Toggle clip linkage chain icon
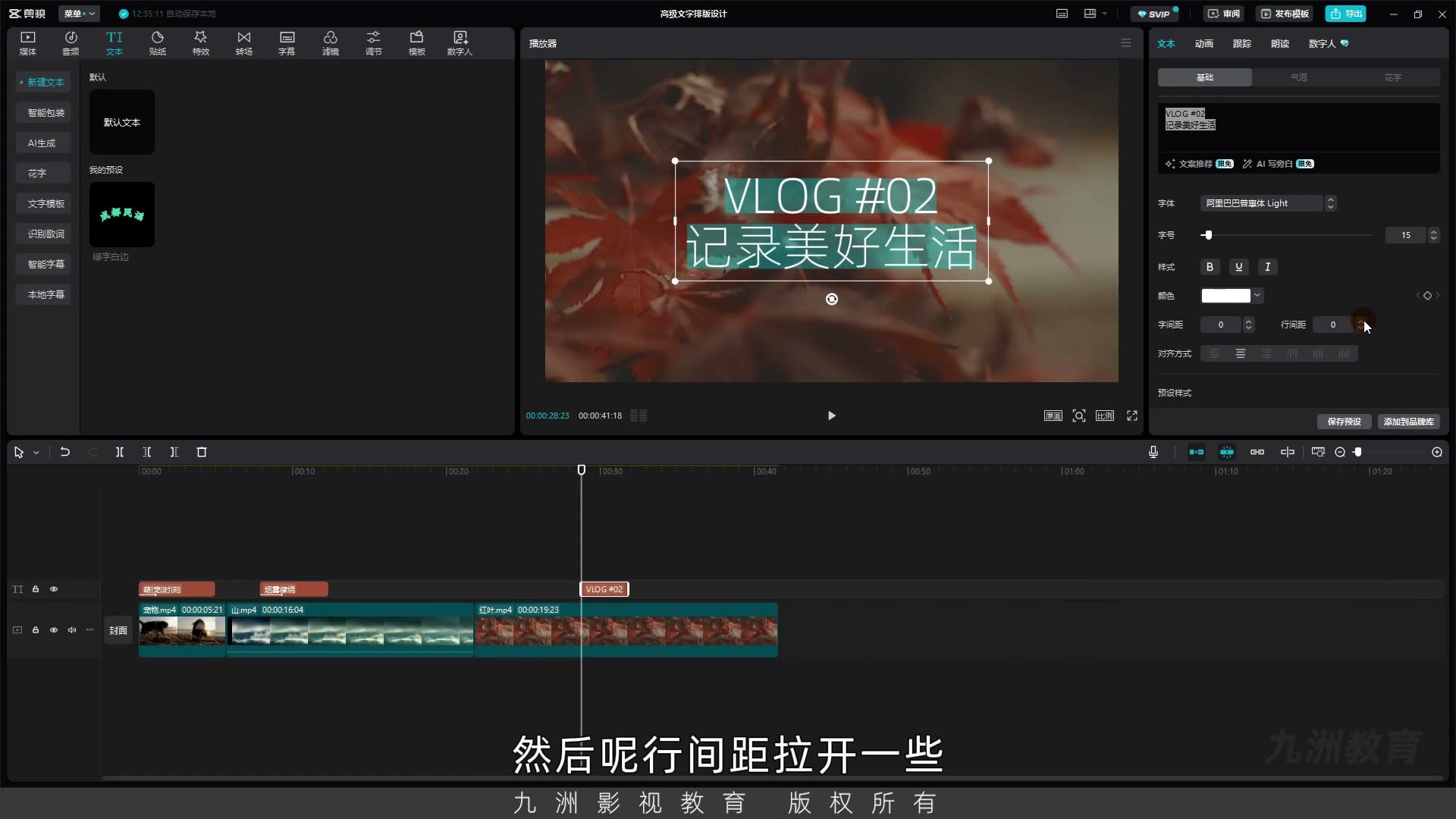The image size is (1456, 819). [1257, 452]
